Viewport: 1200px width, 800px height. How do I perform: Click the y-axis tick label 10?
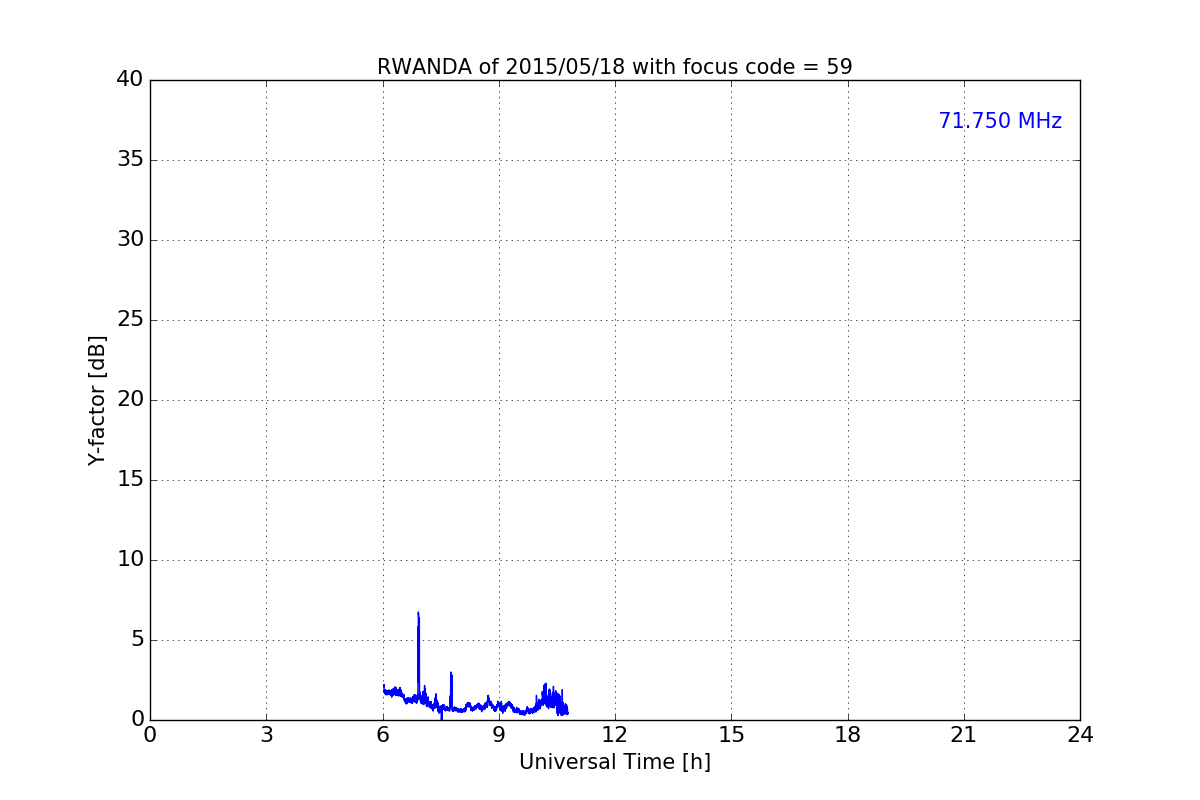129,560
